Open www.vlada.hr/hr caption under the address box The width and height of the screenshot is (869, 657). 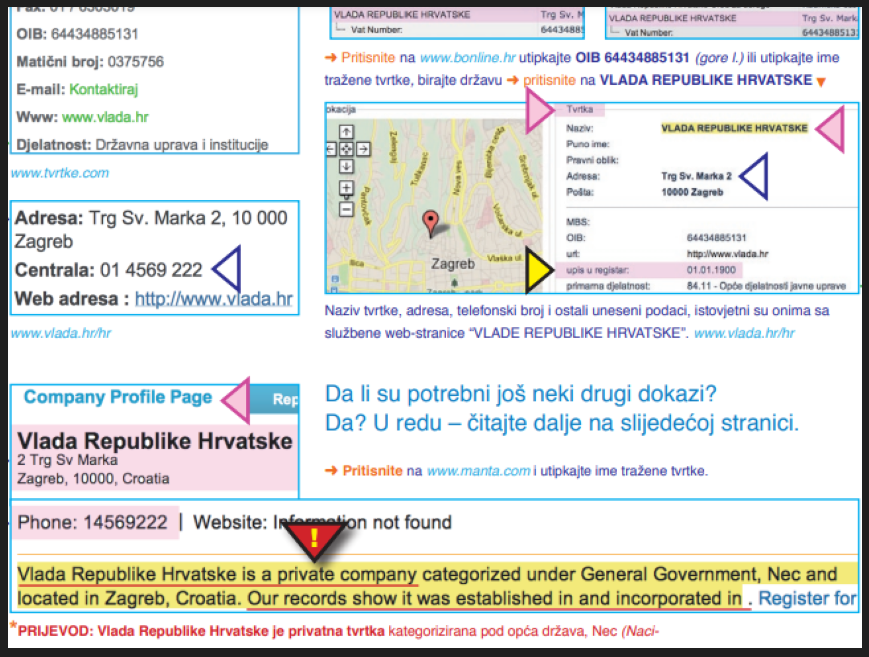click(x=61, y=333)
